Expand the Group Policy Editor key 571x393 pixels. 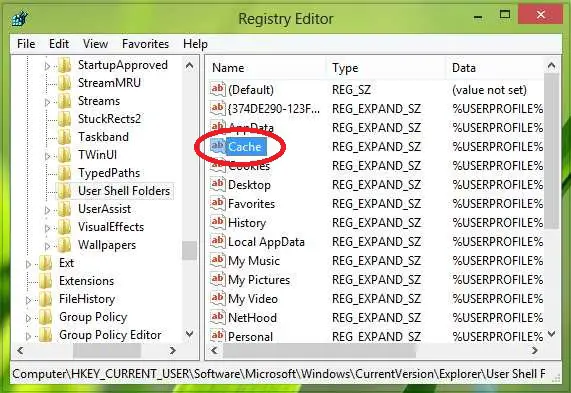28,337
